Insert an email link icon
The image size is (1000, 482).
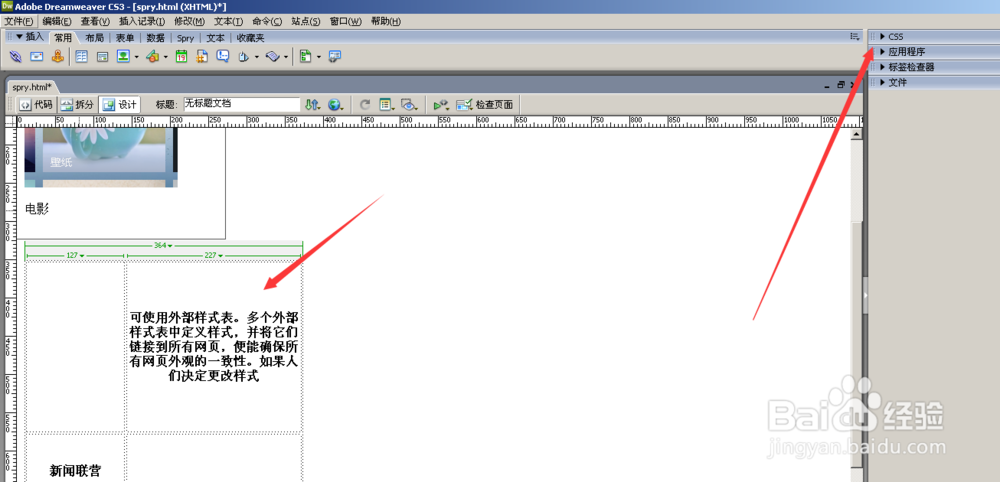pos(36,57)
